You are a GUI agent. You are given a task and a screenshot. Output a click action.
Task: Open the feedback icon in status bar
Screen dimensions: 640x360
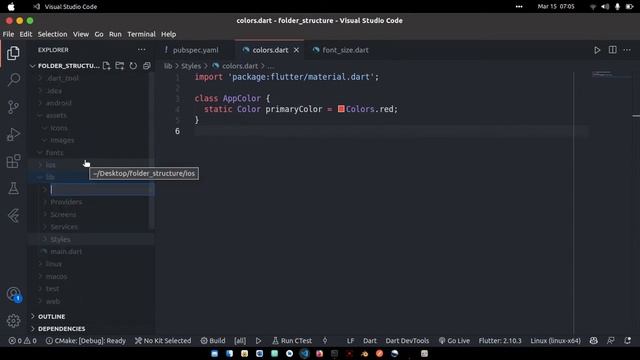(611, 340)
